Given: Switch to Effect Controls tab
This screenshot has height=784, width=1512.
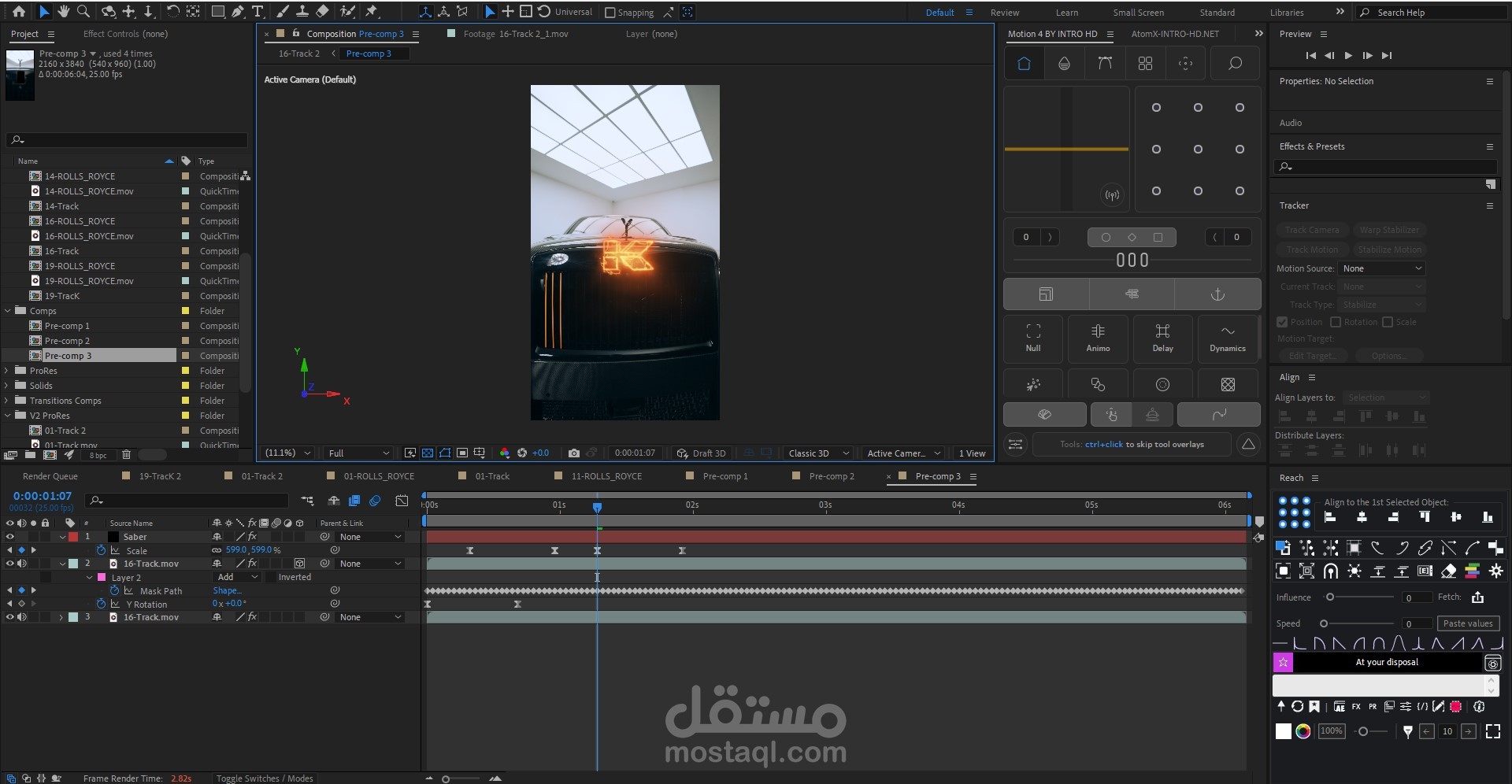Looking at the screenshot, I should point(125,34).
